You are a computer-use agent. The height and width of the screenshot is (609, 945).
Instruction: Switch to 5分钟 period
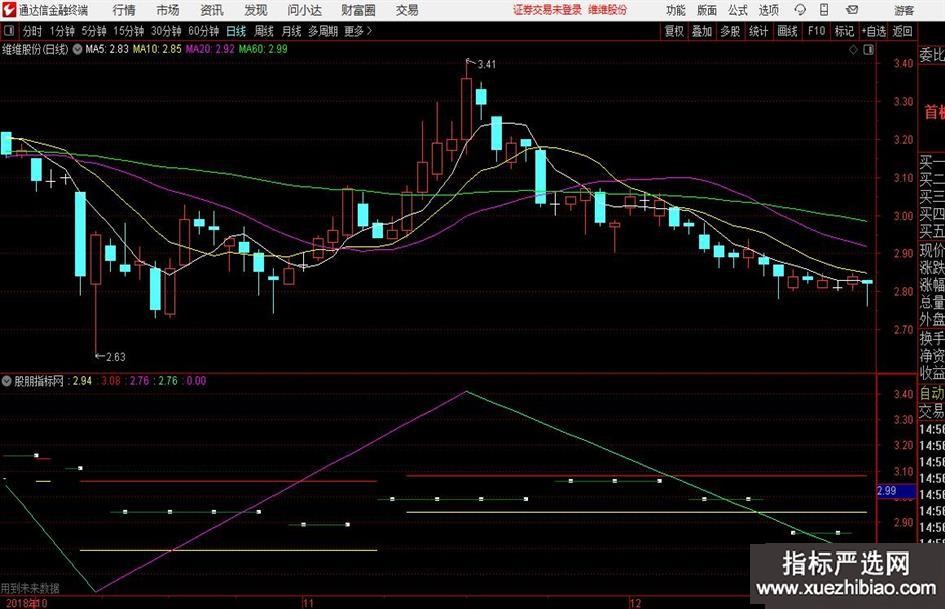(94, 31)
